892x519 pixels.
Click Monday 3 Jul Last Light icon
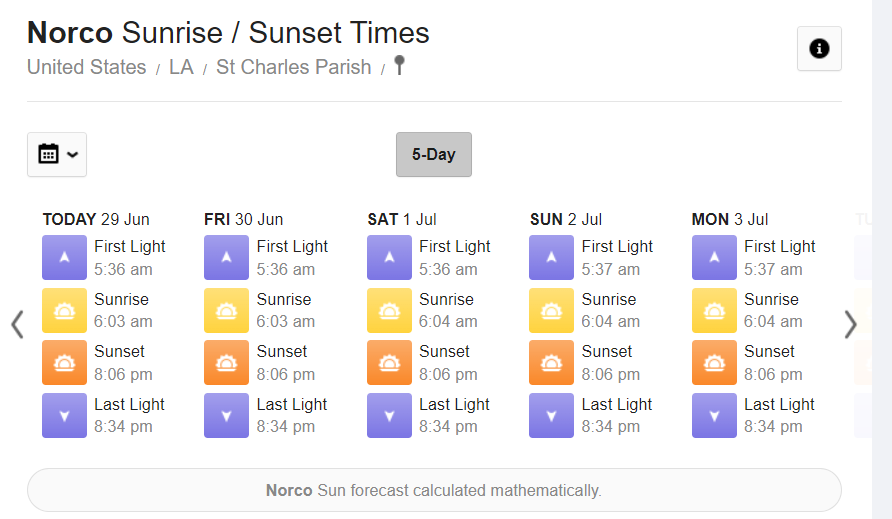pyautogui.click(x=714, y=415)
